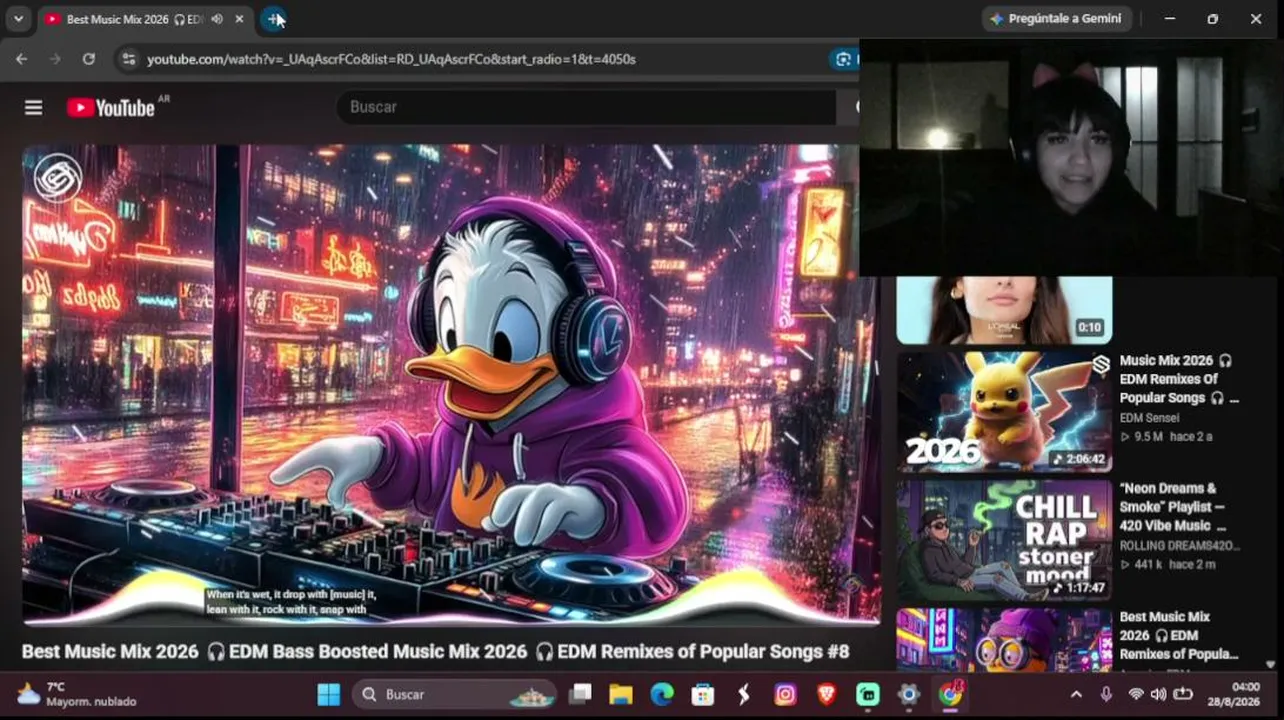Open the Wi-Fi network tray icon
The height and width of the screenshot is (720, 1284).
tap(1135, 694)
